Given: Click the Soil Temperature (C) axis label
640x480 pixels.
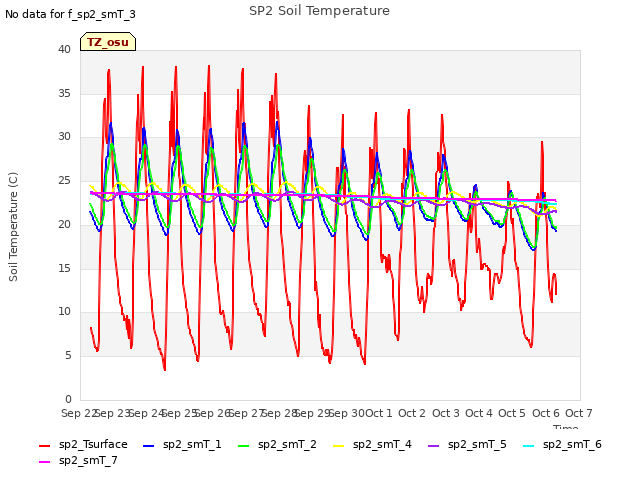Looking at the screenshot, I should coord(13,227).
